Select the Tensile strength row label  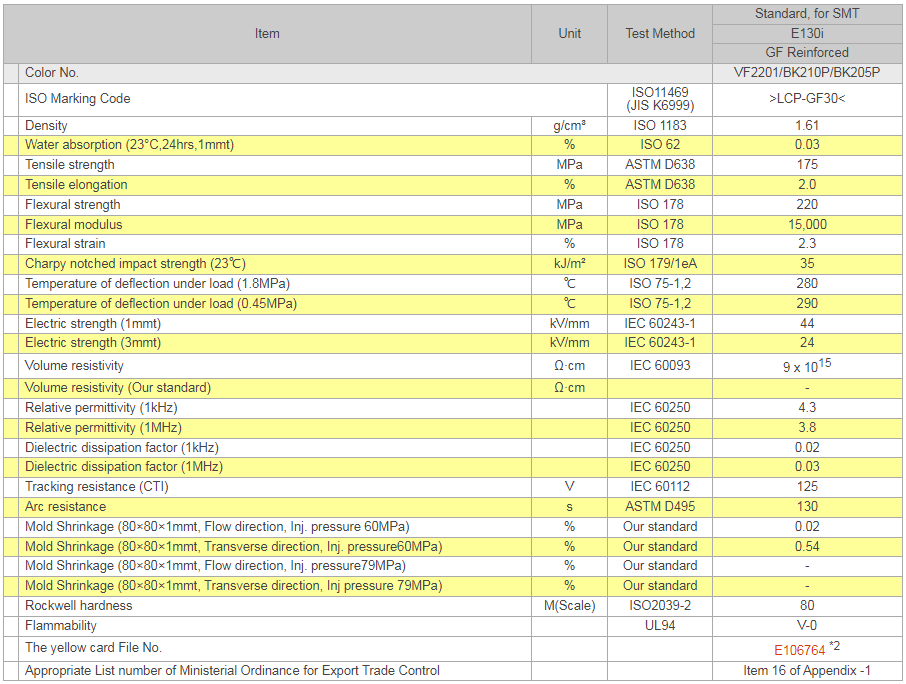click(x=70, y=165)
